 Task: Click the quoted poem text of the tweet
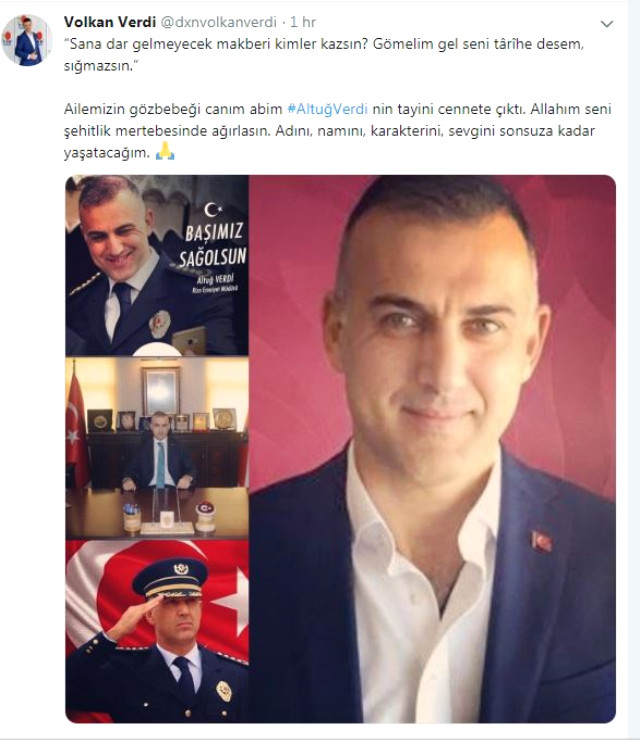pos(324,54)
